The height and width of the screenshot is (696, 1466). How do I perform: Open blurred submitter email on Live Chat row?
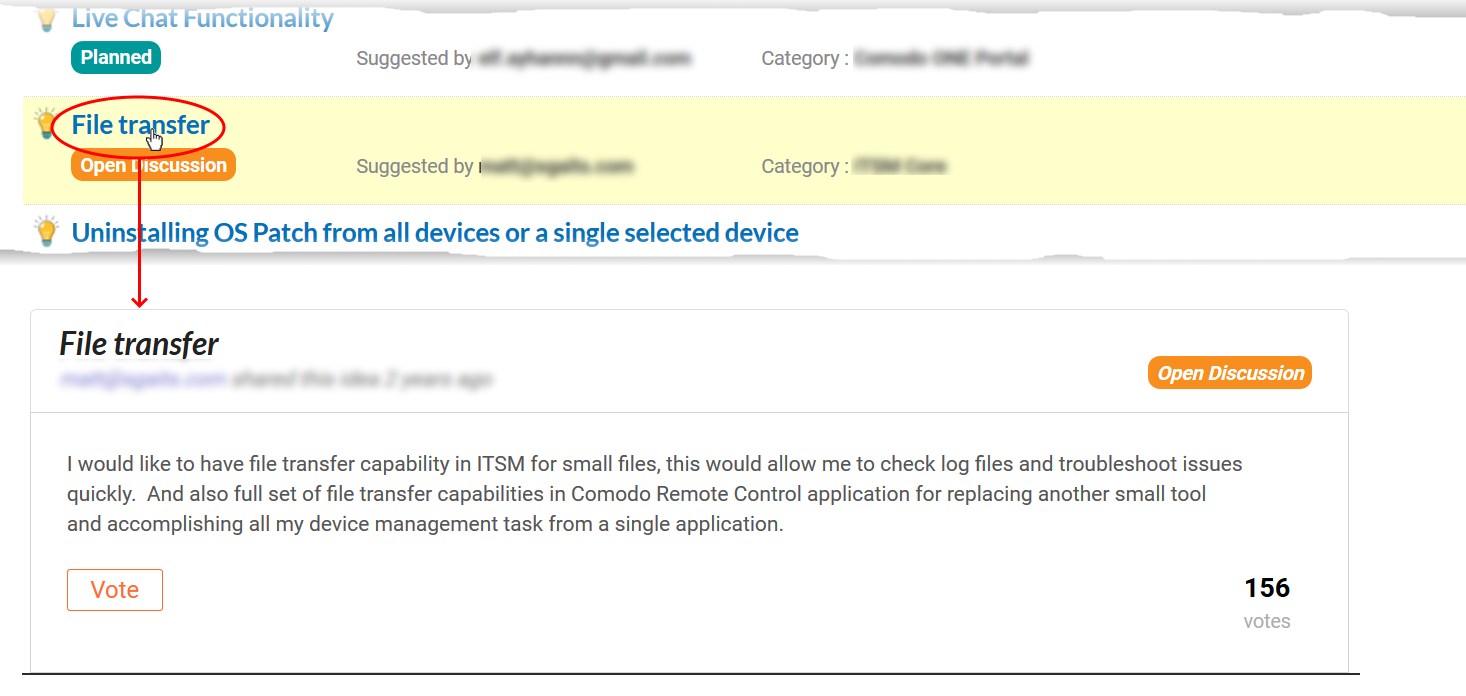pos(584,58)
